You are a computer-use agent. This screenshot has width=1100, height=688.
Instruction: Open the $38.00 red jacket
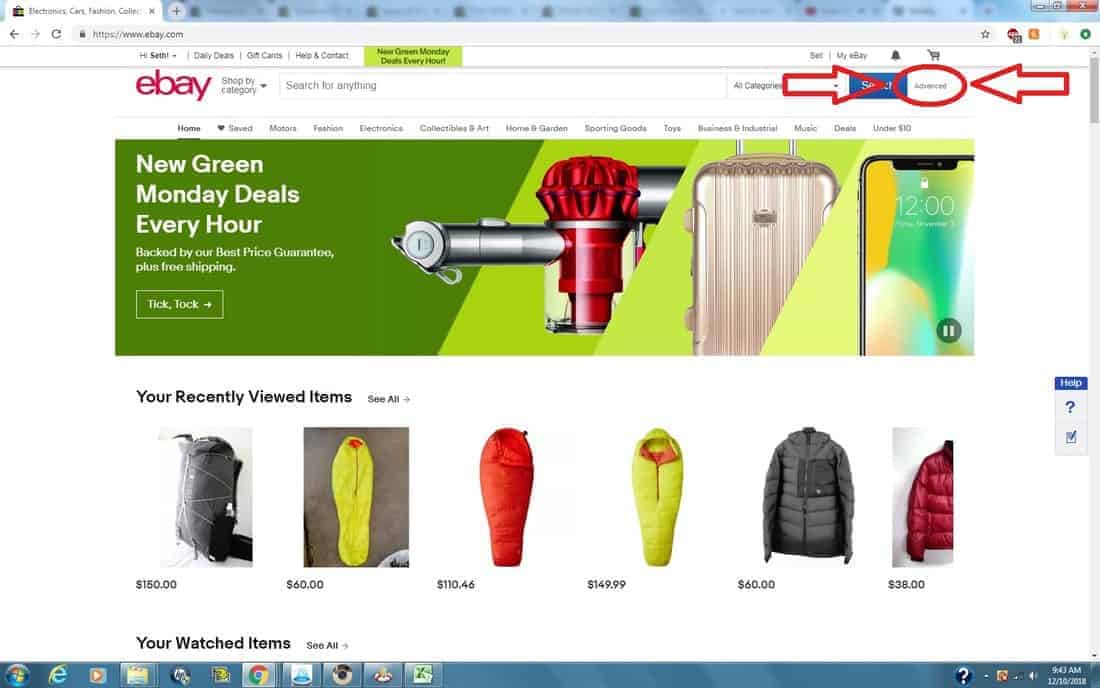[923, 497]
